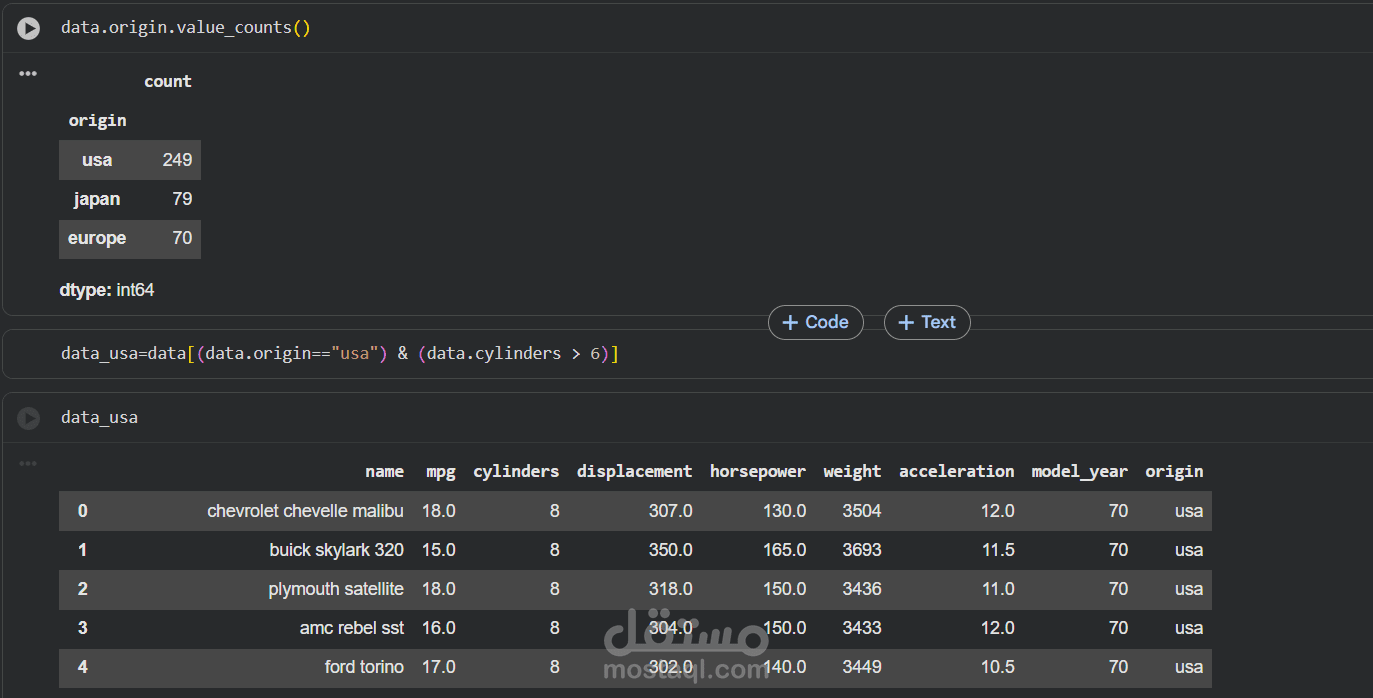The width and height of the screenshot is (1373, 698).
Task: Click the data_usa expression in the last cell
Action: click(99, 417)
